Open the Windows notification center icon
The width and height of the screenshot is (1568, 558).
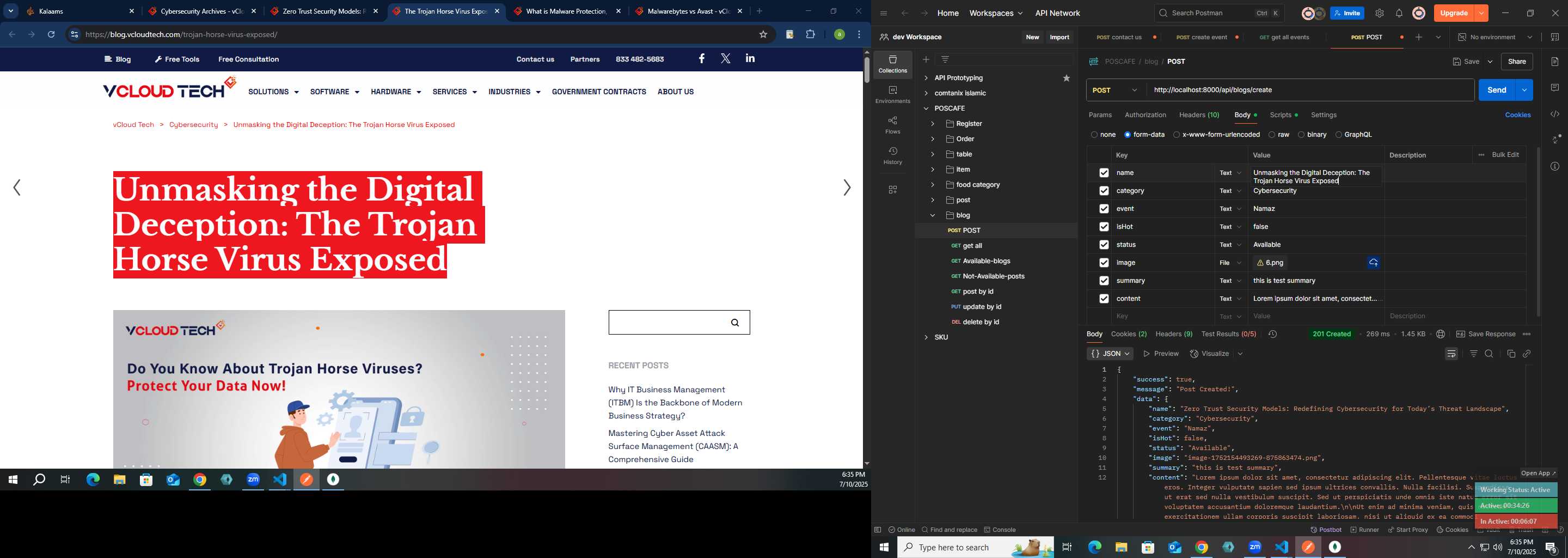click(x=1552, y=547)
